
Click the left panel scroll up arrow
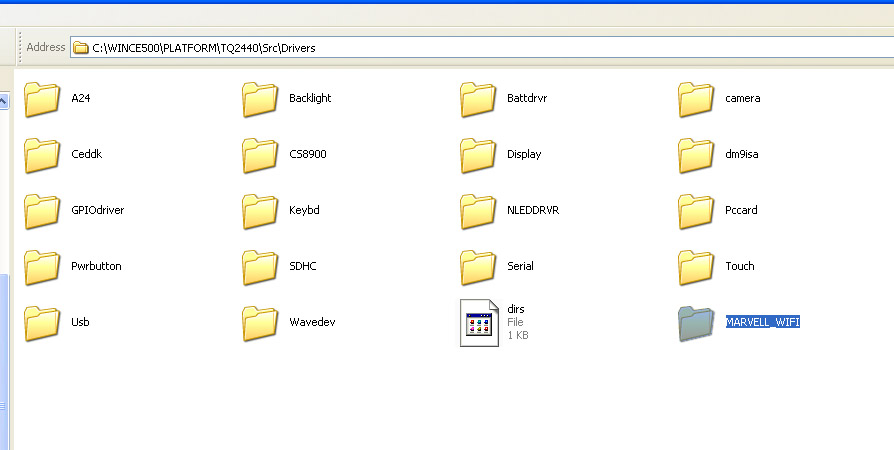coord(3,102)
